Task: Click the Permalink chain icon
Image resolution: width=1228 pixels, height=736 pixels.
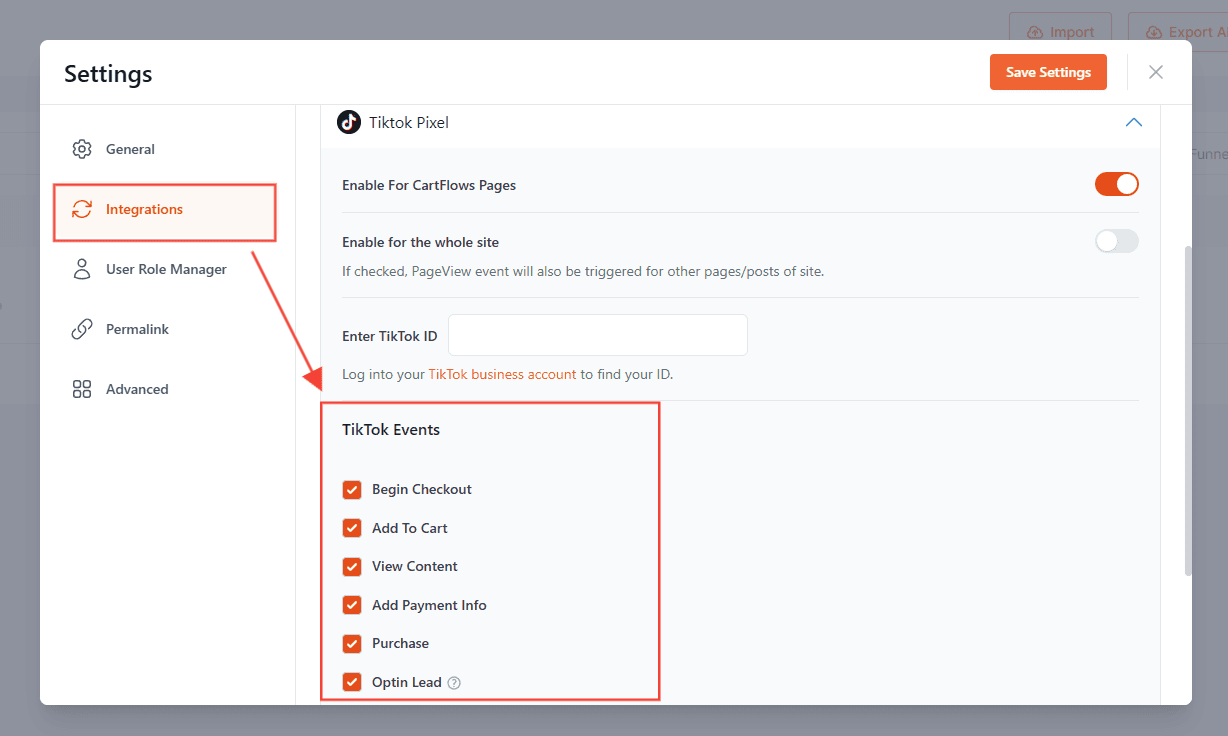Action: [82, 329]
